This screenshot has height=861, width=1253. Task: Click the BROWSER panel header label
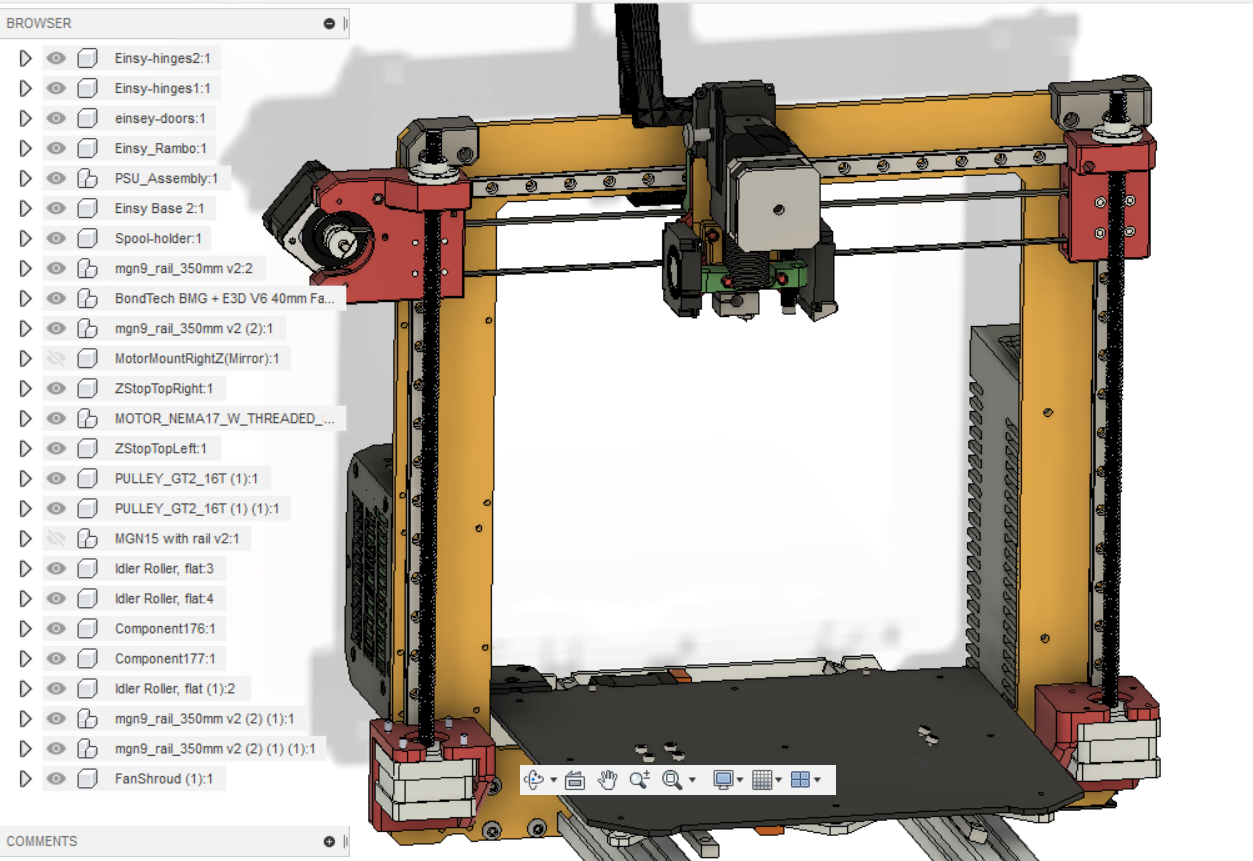[x=39, y=23]
